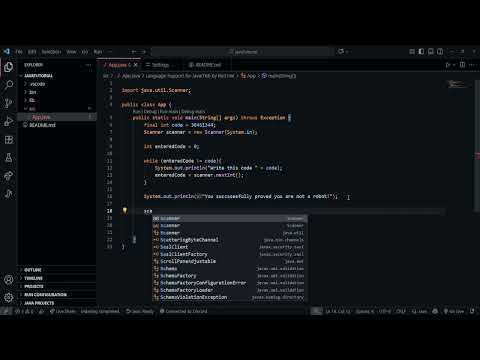Click the command center search box

point(242,52)
